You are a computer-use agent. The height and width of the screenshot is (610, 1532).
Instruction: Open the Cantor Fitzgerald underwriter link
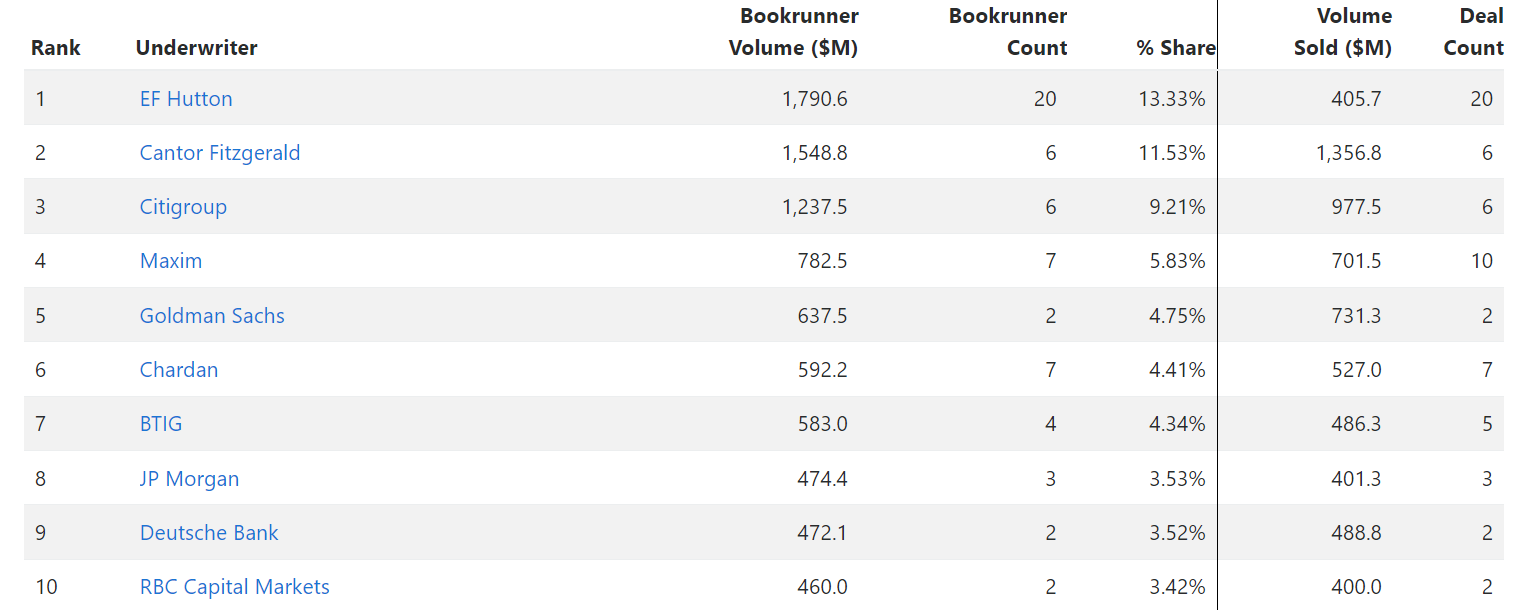[x=220, y=153]
